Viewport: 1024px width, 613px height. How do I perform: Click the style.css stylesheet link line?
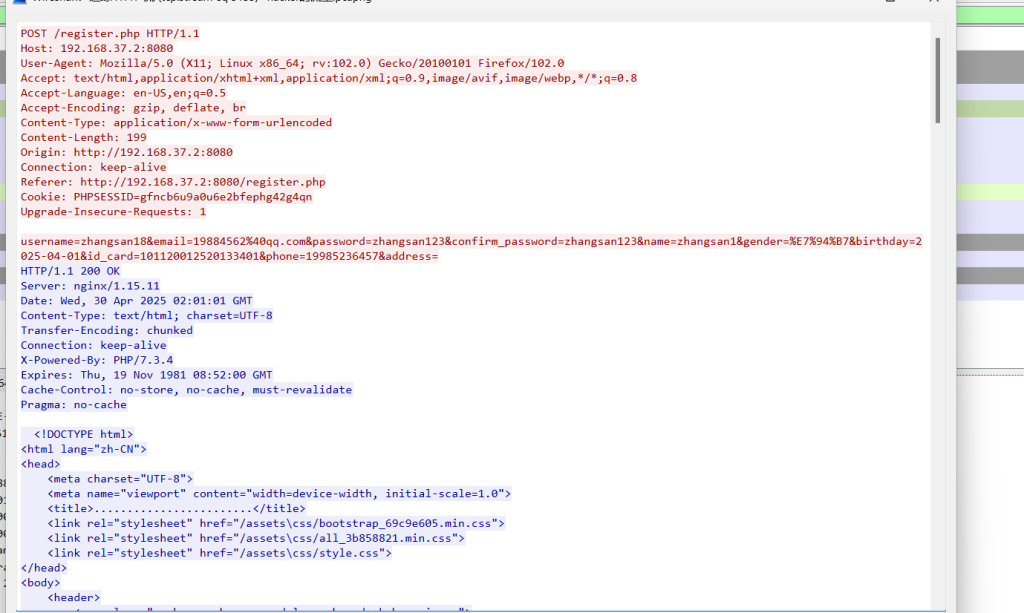(x=219, y=553)
